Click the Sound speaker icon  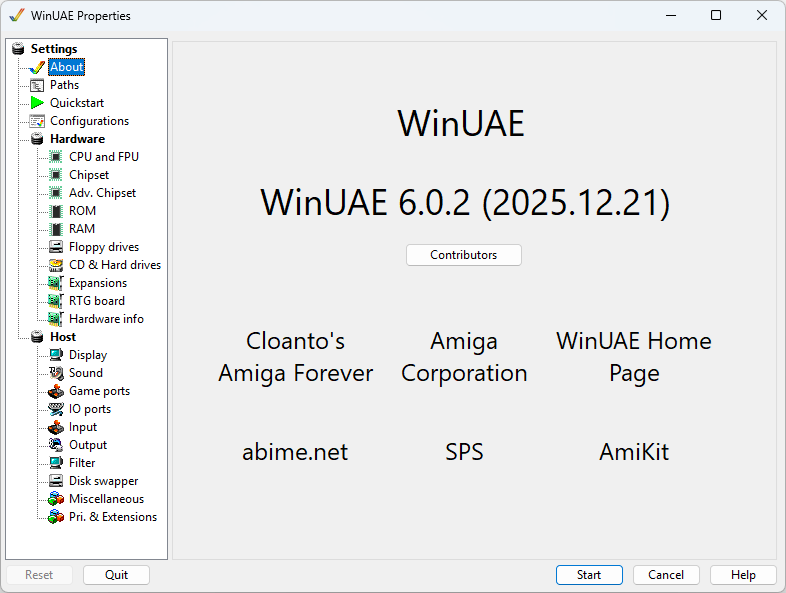point(56,373)
